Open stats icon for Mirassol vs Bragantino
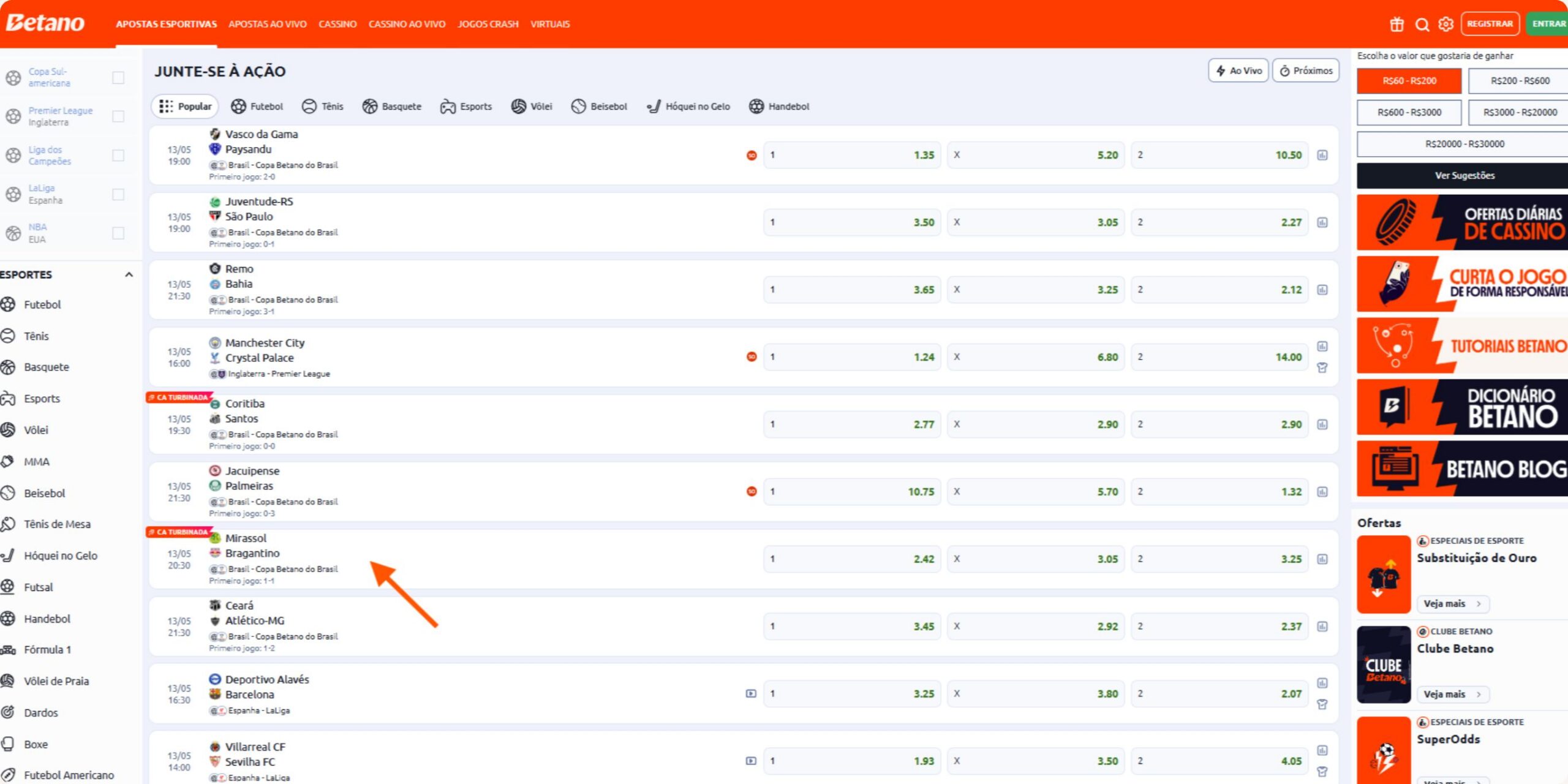The height and width of the screenshot is (784, 1568). (1322, 559)
